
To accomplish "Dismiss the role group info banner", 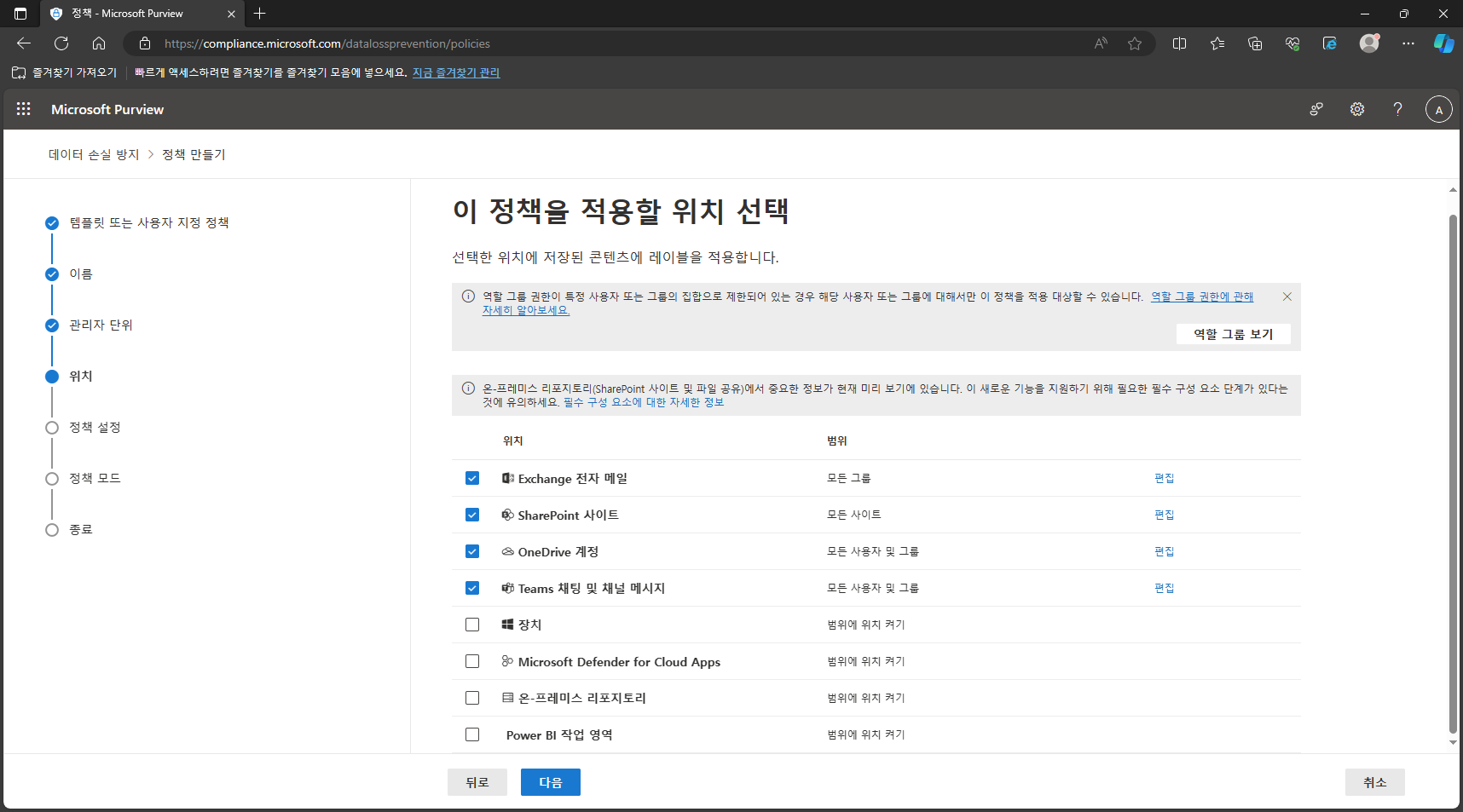I will [x=1287, y=297].
